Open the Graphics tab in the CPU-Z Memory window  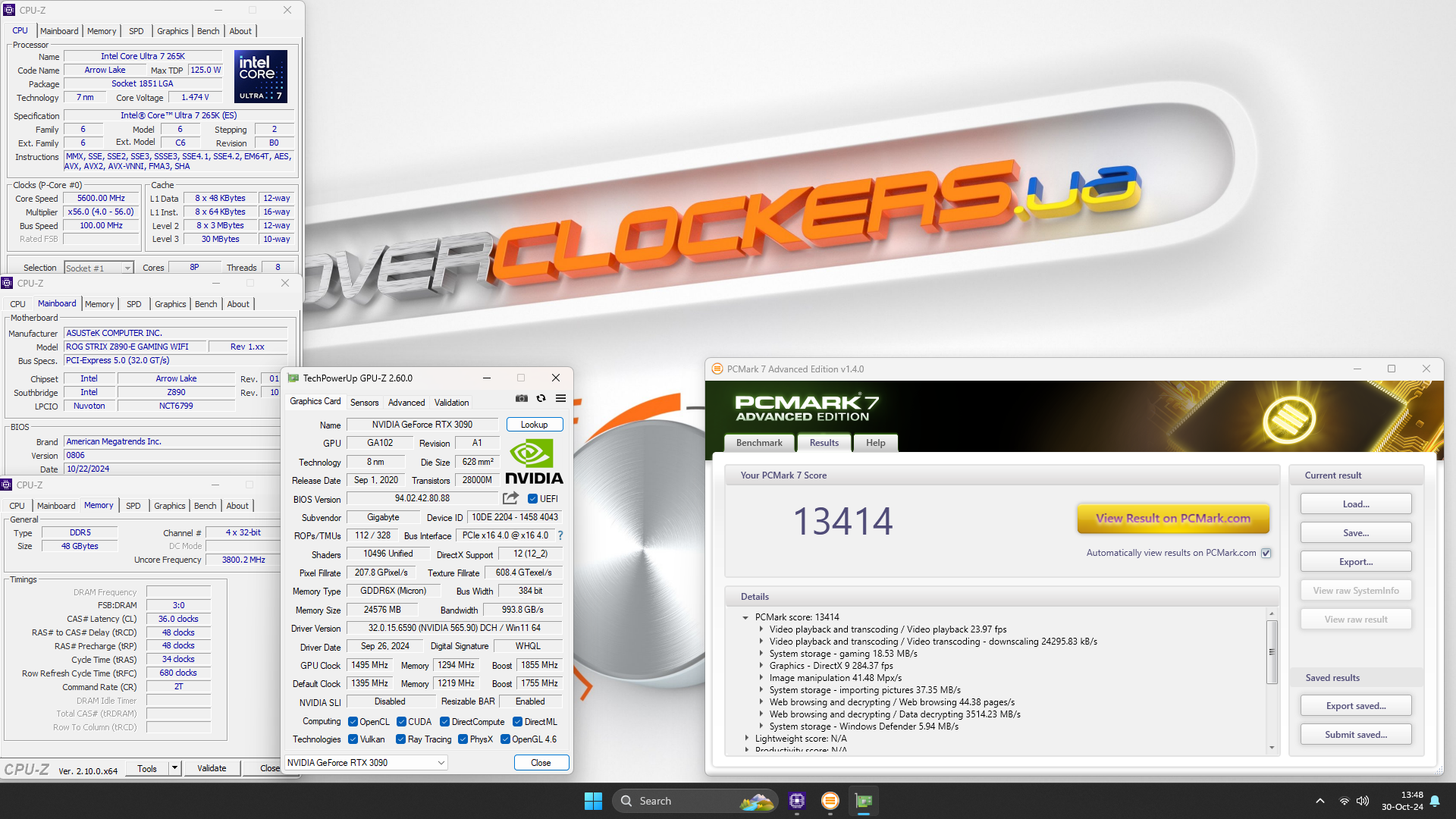coord(169,506)
